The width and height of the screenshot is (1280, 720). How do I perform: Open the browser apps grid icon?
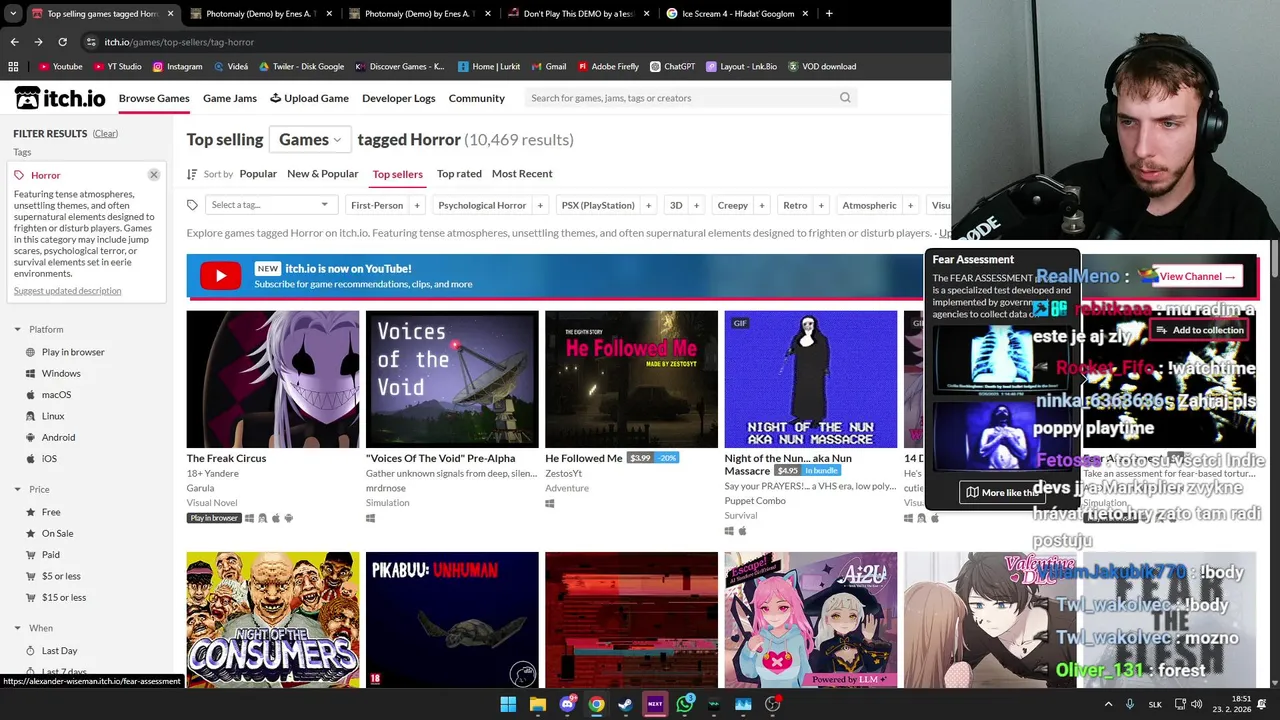[13, 66]
